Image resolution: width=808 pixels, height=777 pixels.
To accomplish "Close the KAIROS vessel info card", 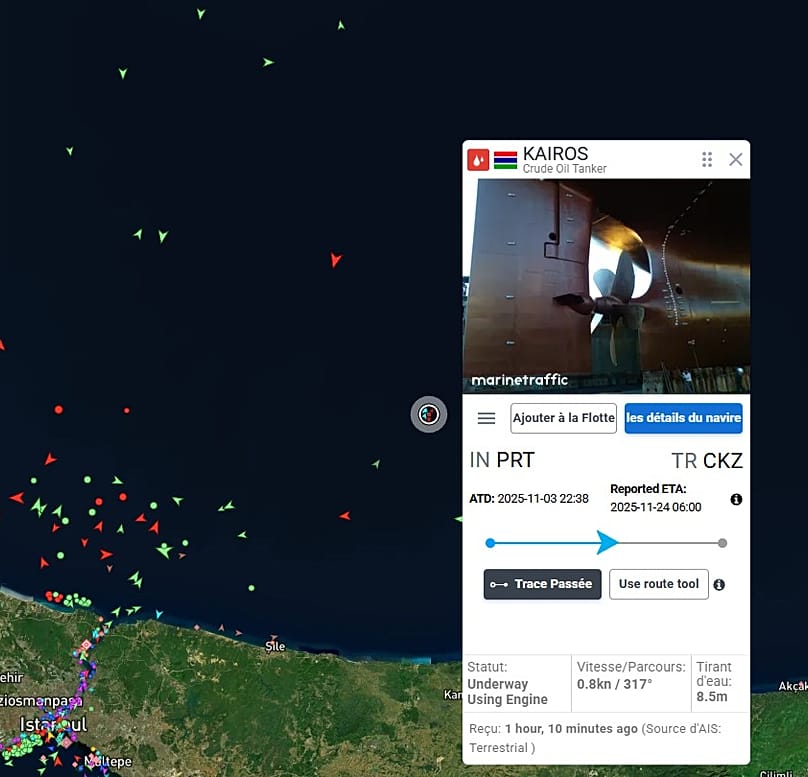I will pos(736,160).
